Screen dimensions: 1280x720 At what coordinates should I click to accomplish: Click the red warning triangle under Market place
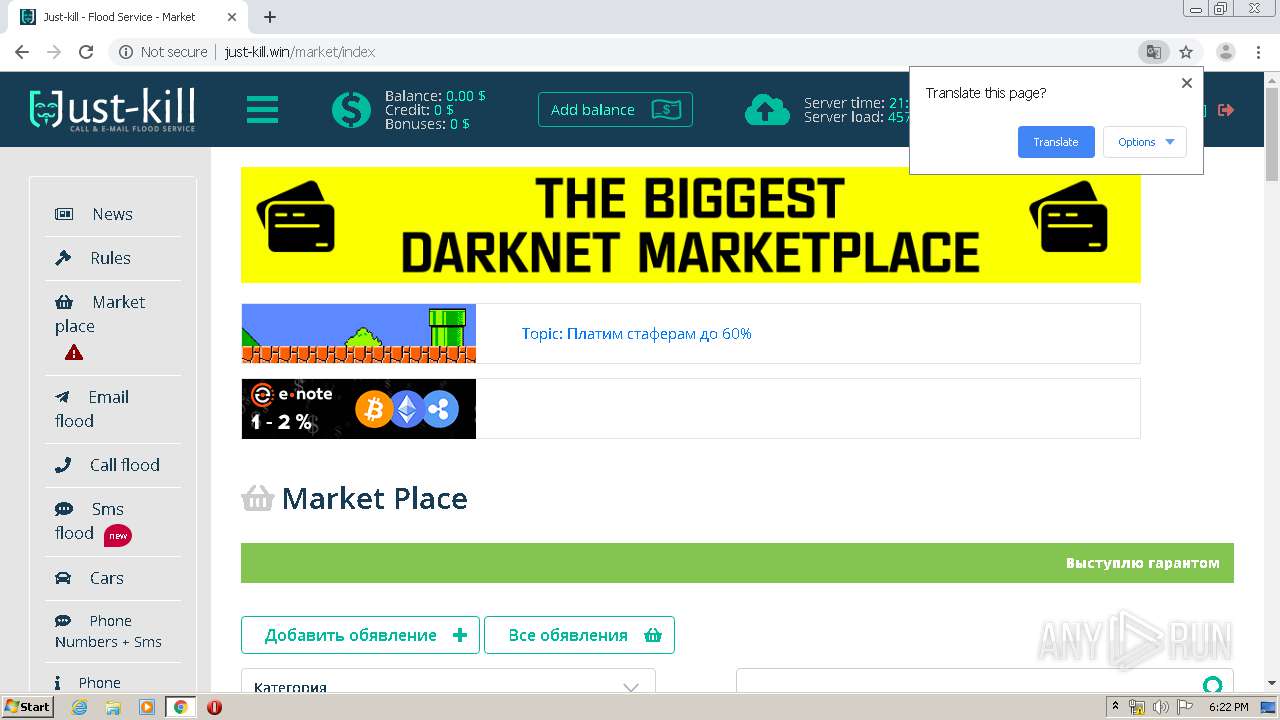coord(74,352)
